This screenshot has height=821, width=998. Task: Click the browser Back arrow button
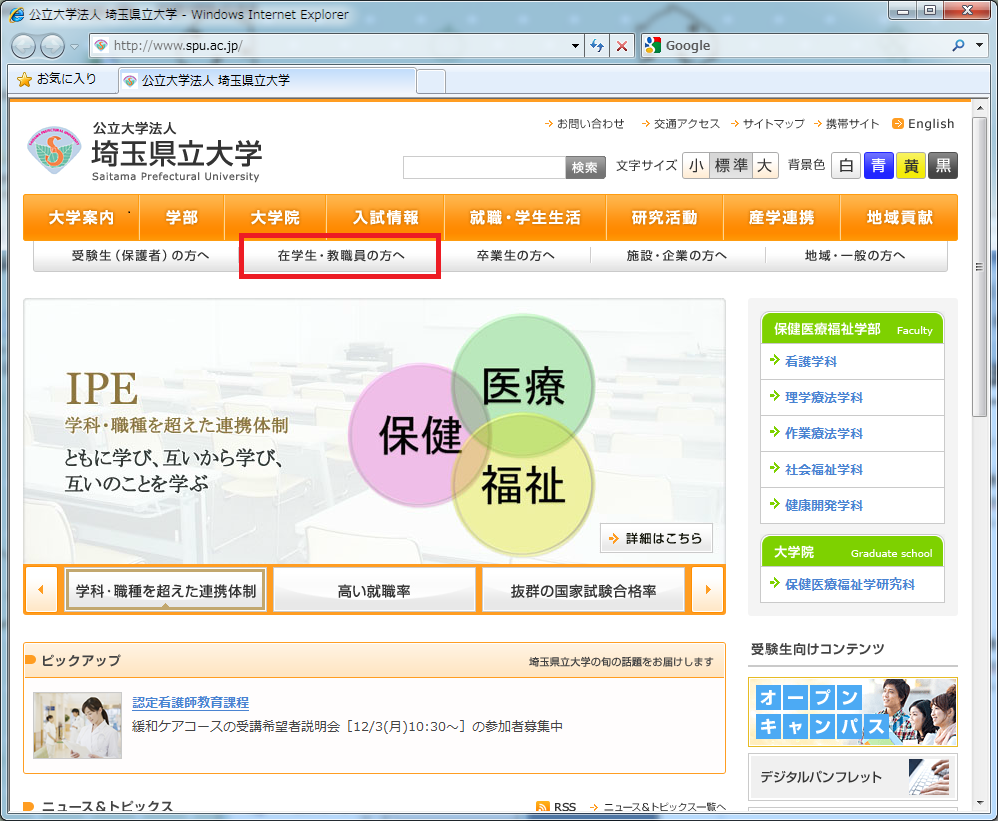[24, 46]
